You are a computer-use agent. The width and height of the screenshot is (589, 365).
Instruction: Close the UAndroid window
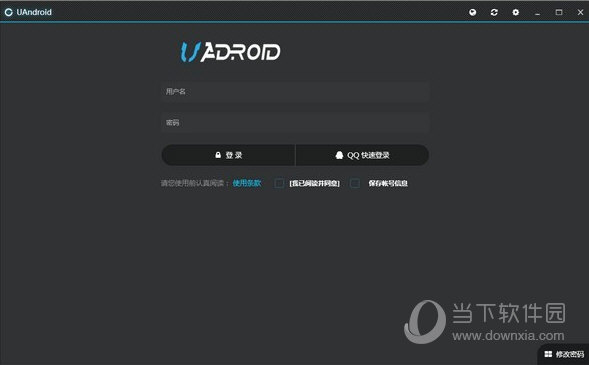(x=580, y=12)
